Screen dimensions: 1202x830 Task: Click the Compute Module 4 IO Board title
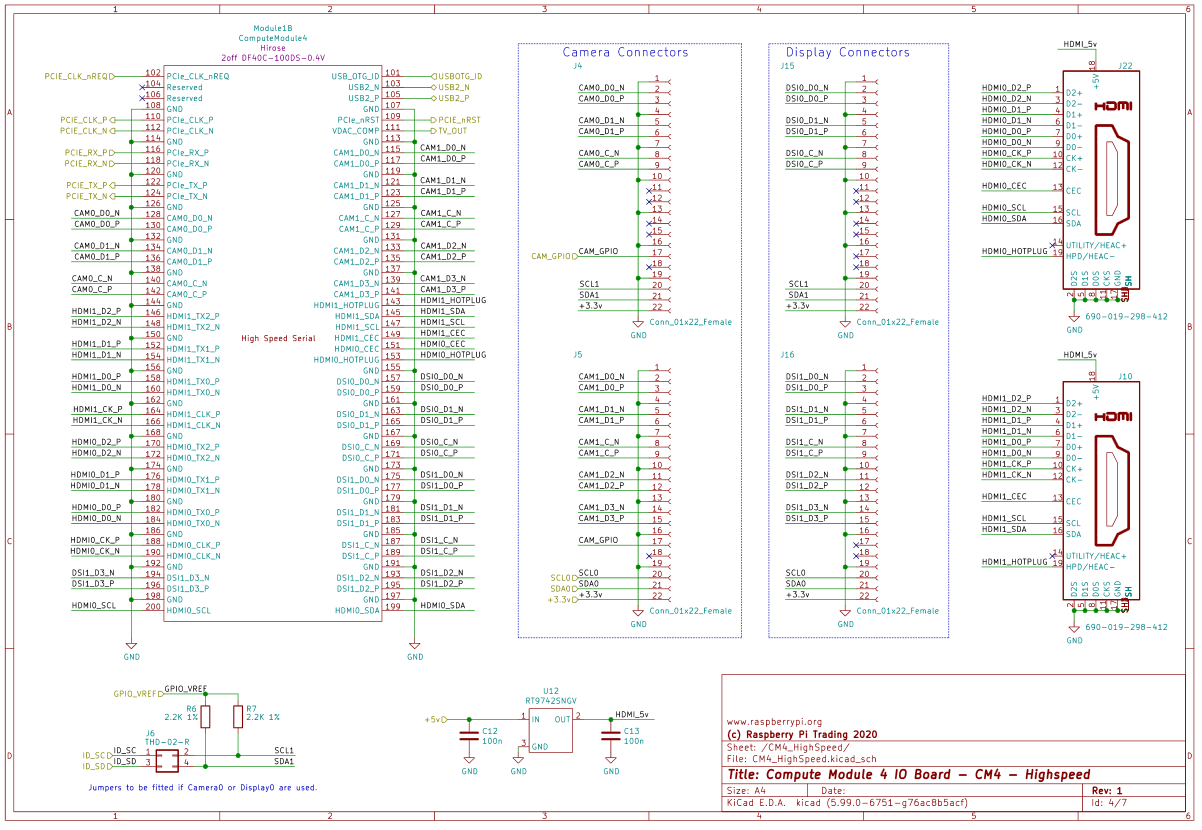pos(908,774)
